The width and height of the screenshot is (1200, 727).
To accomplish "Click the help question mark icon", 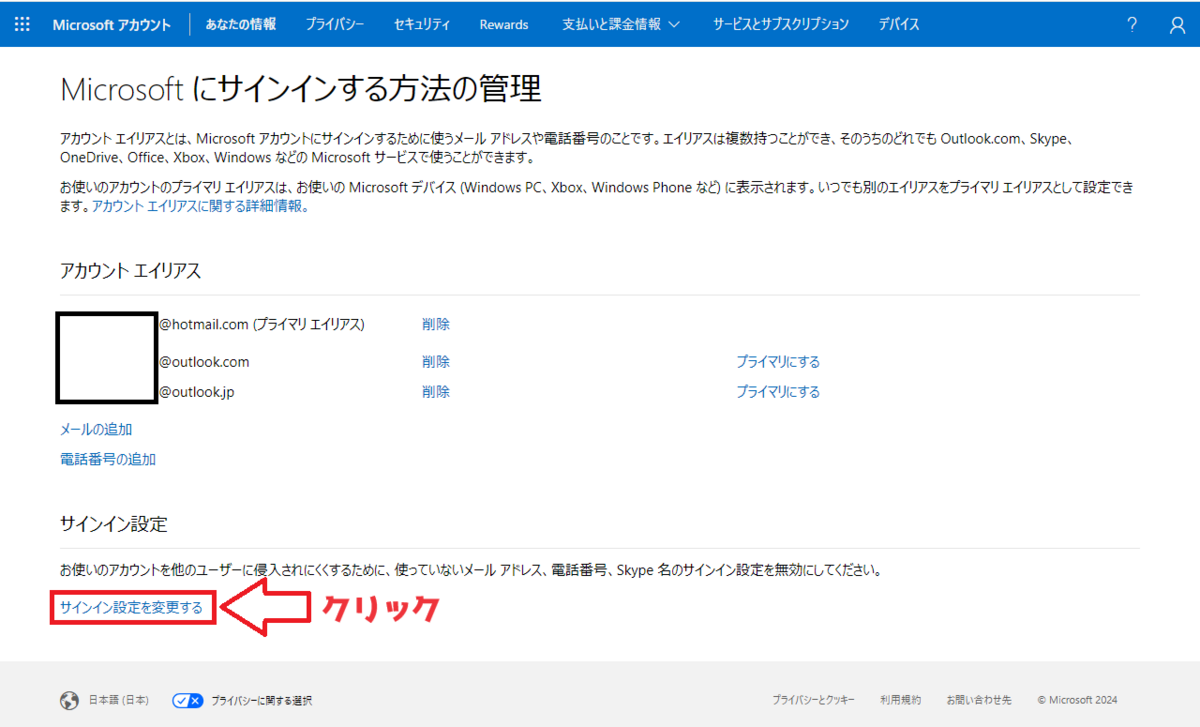I will click(x=1132, y=24).
